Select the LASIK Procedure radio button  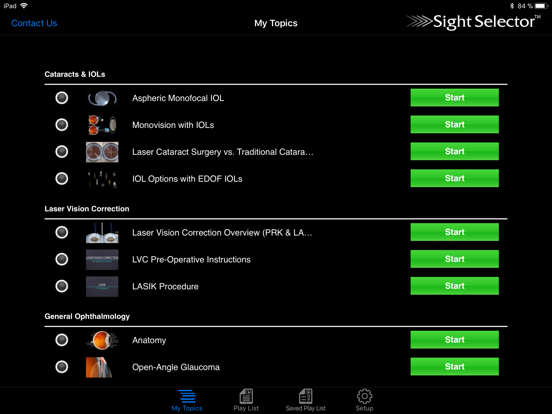(62, 286)
